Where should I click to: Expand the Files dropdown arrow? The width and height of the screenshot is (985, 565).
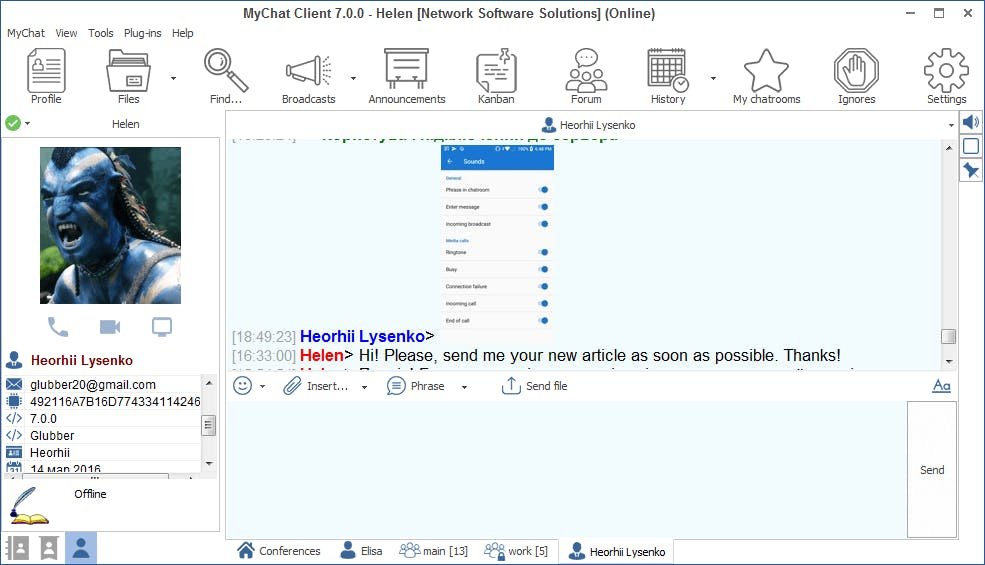click(x=173, y=79)
